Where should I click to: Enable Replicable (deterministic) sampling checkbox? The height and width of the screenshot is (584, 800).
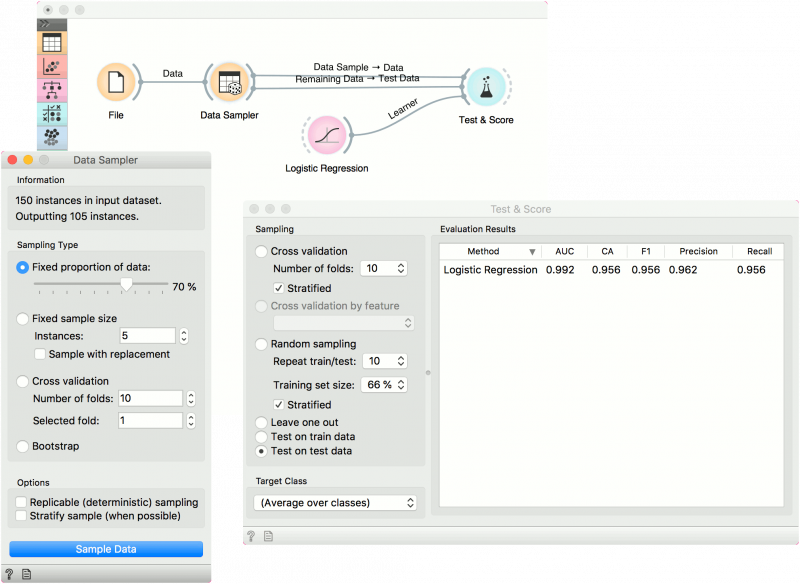22,502
